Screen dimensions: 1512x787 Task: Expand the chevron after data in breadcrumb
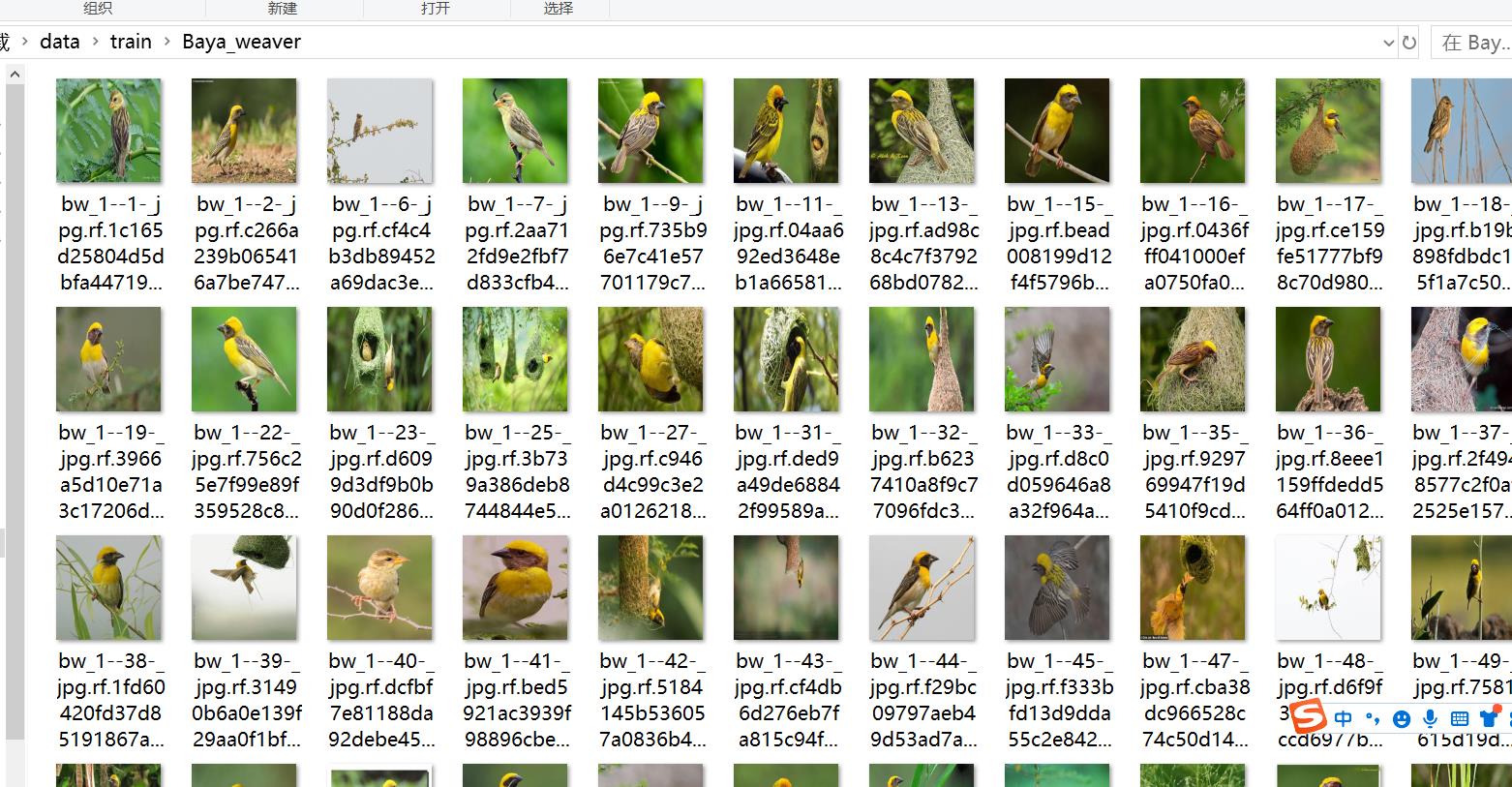coord(95,42)
